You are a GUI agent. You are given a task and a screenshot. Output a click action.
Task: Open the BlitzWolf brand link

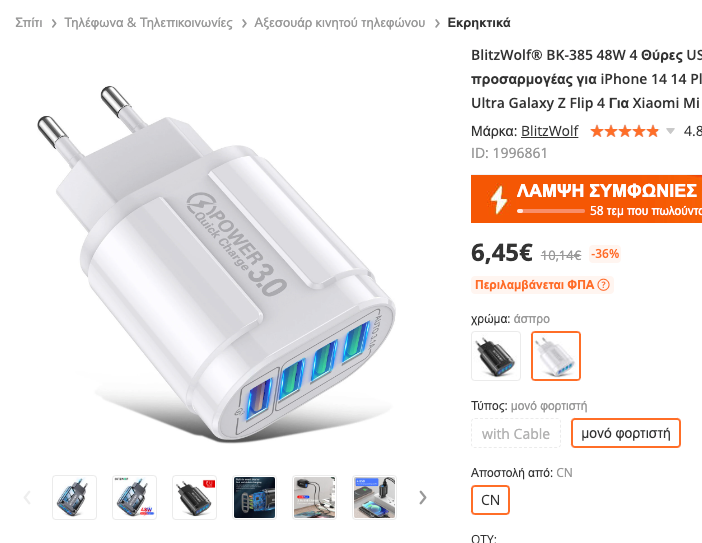tap(549, 131)
